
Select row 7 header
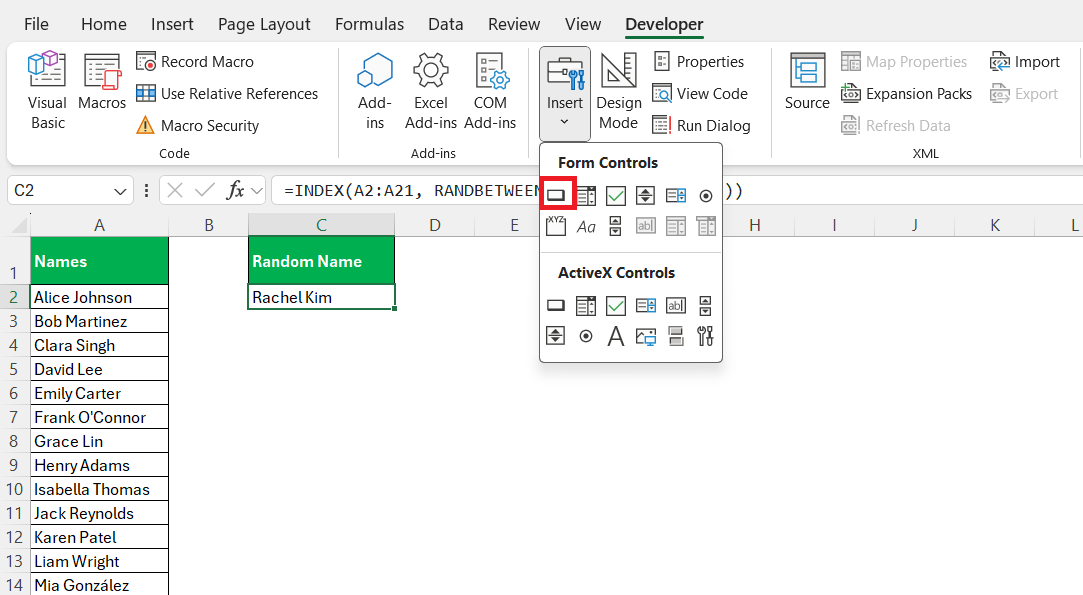[14, 417]
